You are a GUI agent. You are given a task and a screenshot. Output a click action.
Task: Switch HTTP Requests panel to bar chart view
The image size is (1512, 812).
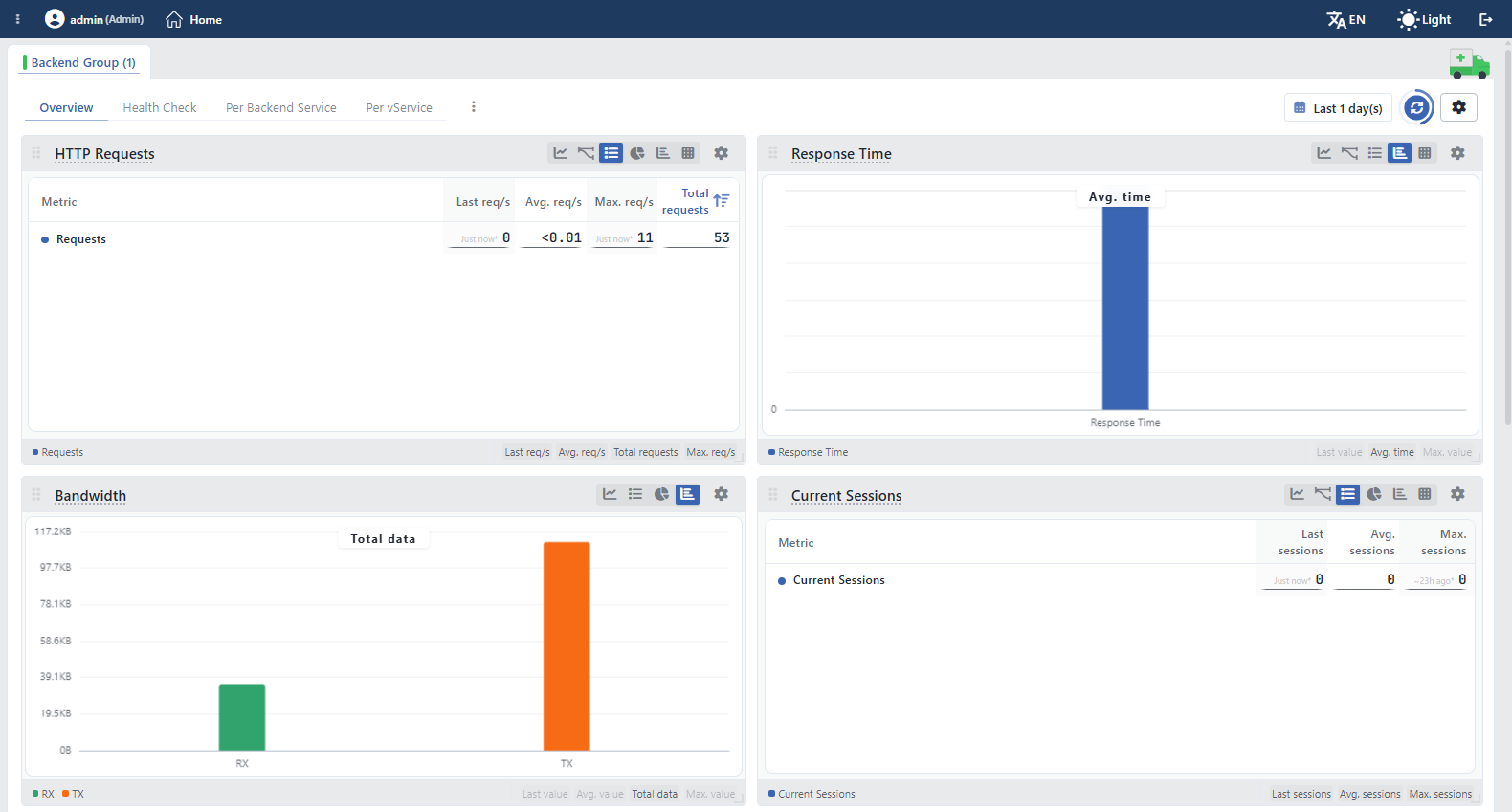click(x=662, y=153)
